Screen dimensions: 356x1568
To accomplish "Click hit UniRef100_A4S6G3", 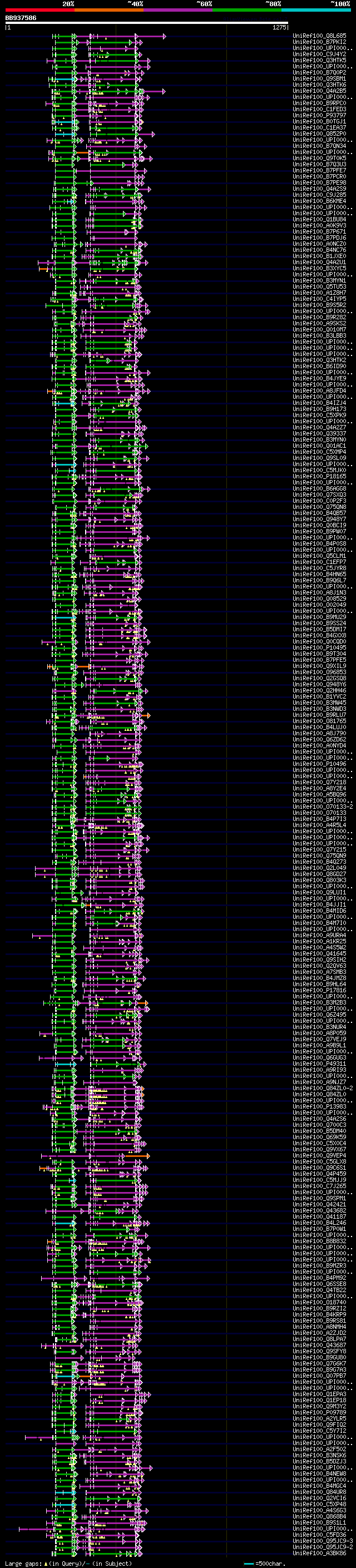I will click(x=319, y=1510).
